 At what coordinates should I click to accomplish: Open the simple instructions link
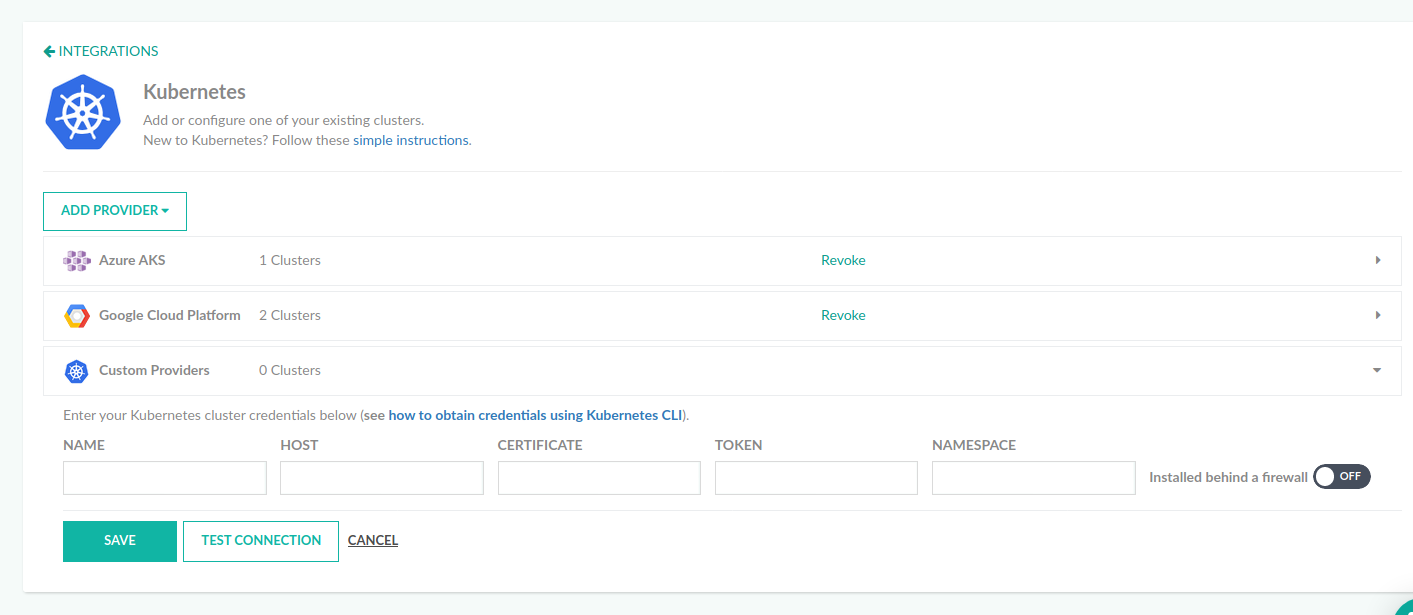tap(410, 140)
